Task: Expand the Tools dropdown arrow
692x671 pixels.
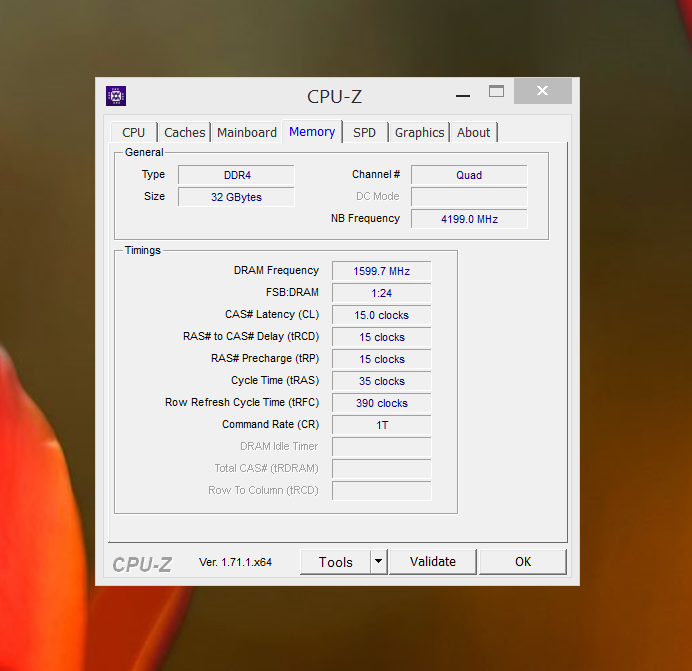Action: click(x=378, y=562)
